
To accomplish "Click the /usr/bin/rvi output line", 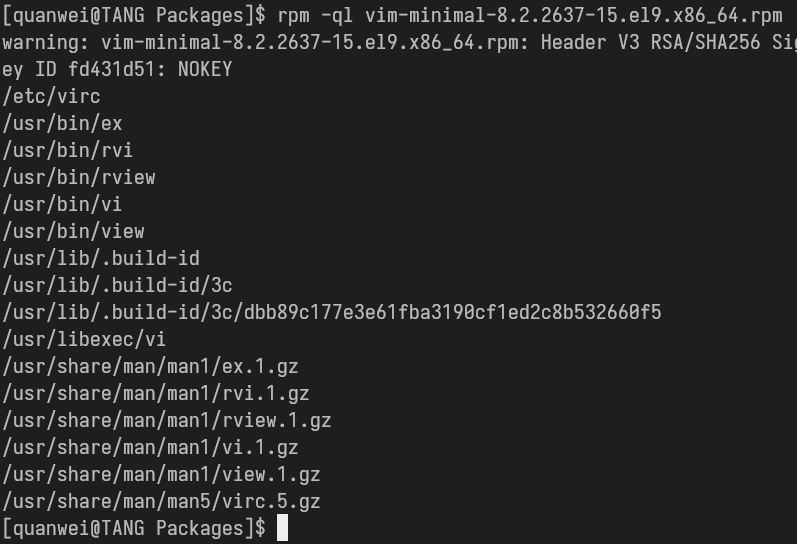I will (68, 150).
